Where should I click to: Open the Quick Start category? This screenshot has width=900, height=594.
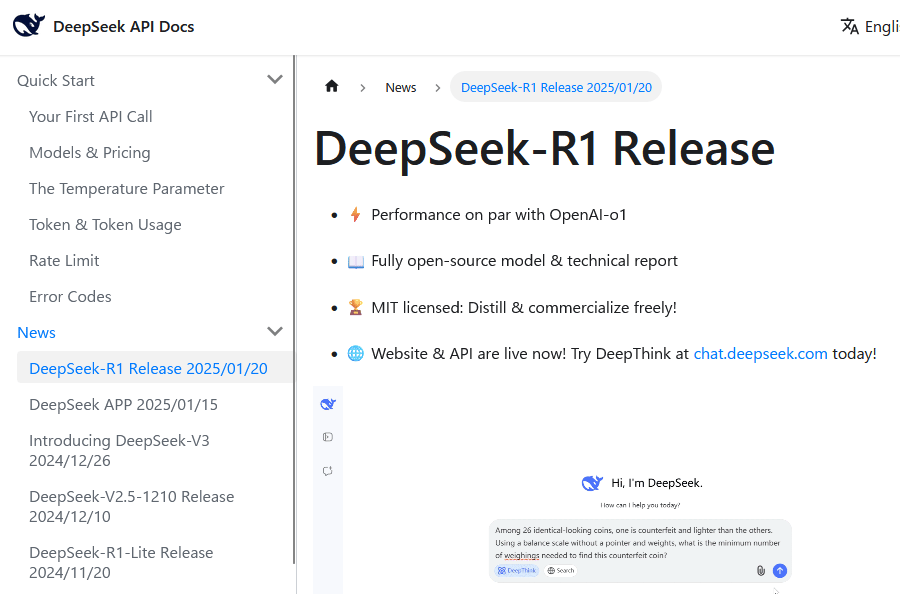tap(56, 80)
